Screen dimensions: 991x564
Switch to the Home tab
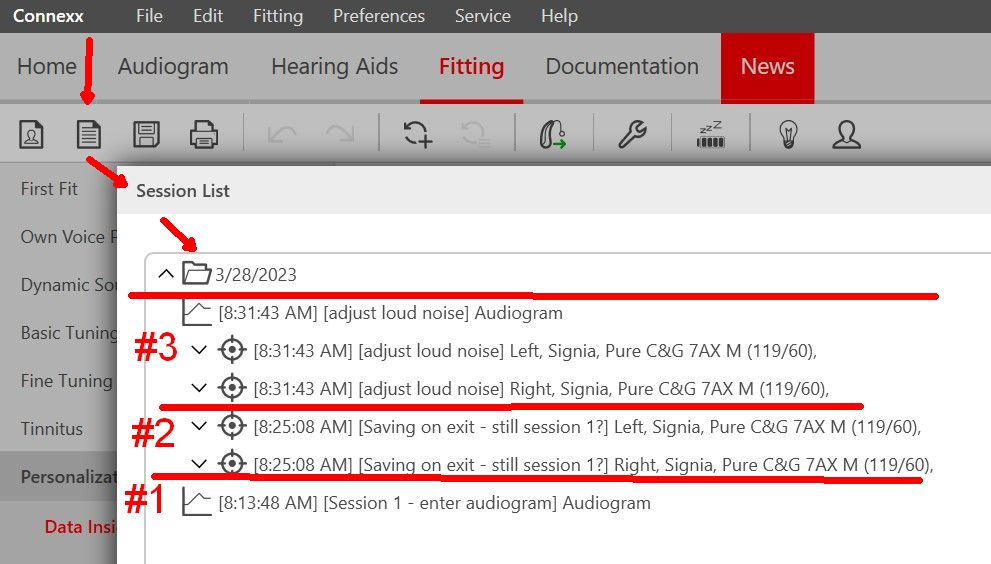47,66
